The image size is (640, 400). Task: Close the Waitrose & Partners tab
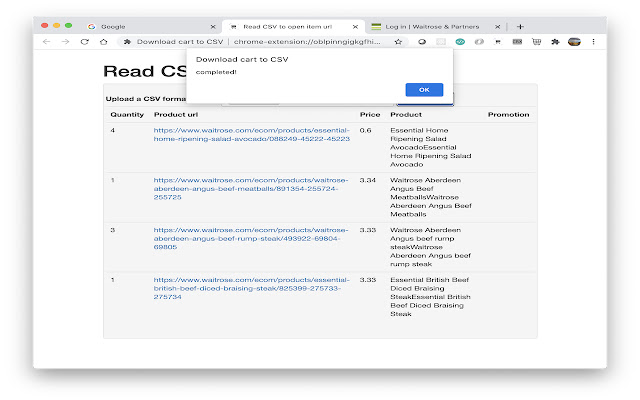(x=498, y=27)
